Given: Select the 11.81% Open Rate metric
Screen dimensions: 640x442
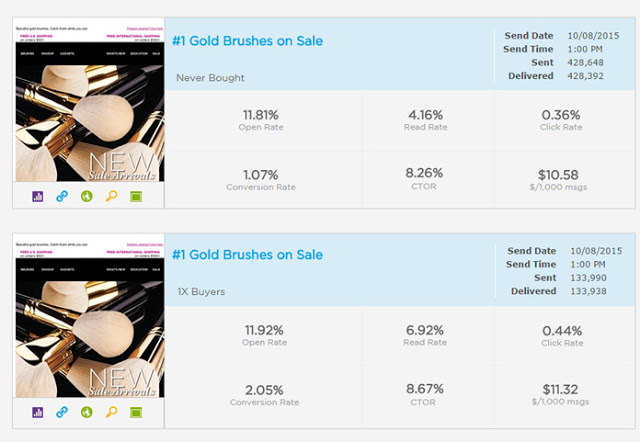Looking at the screenshot, I should click(x=263, y=119).
